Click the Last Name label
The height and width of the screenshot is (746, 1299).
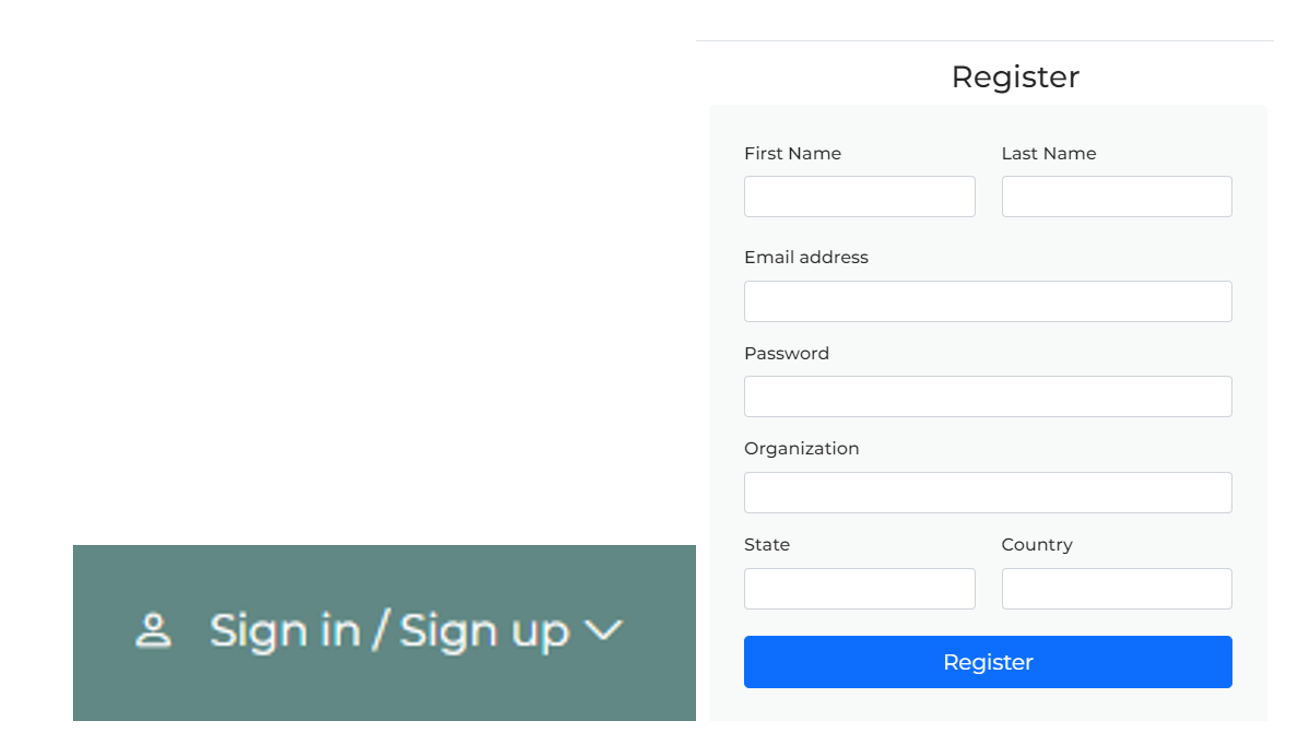(1048, 153)
